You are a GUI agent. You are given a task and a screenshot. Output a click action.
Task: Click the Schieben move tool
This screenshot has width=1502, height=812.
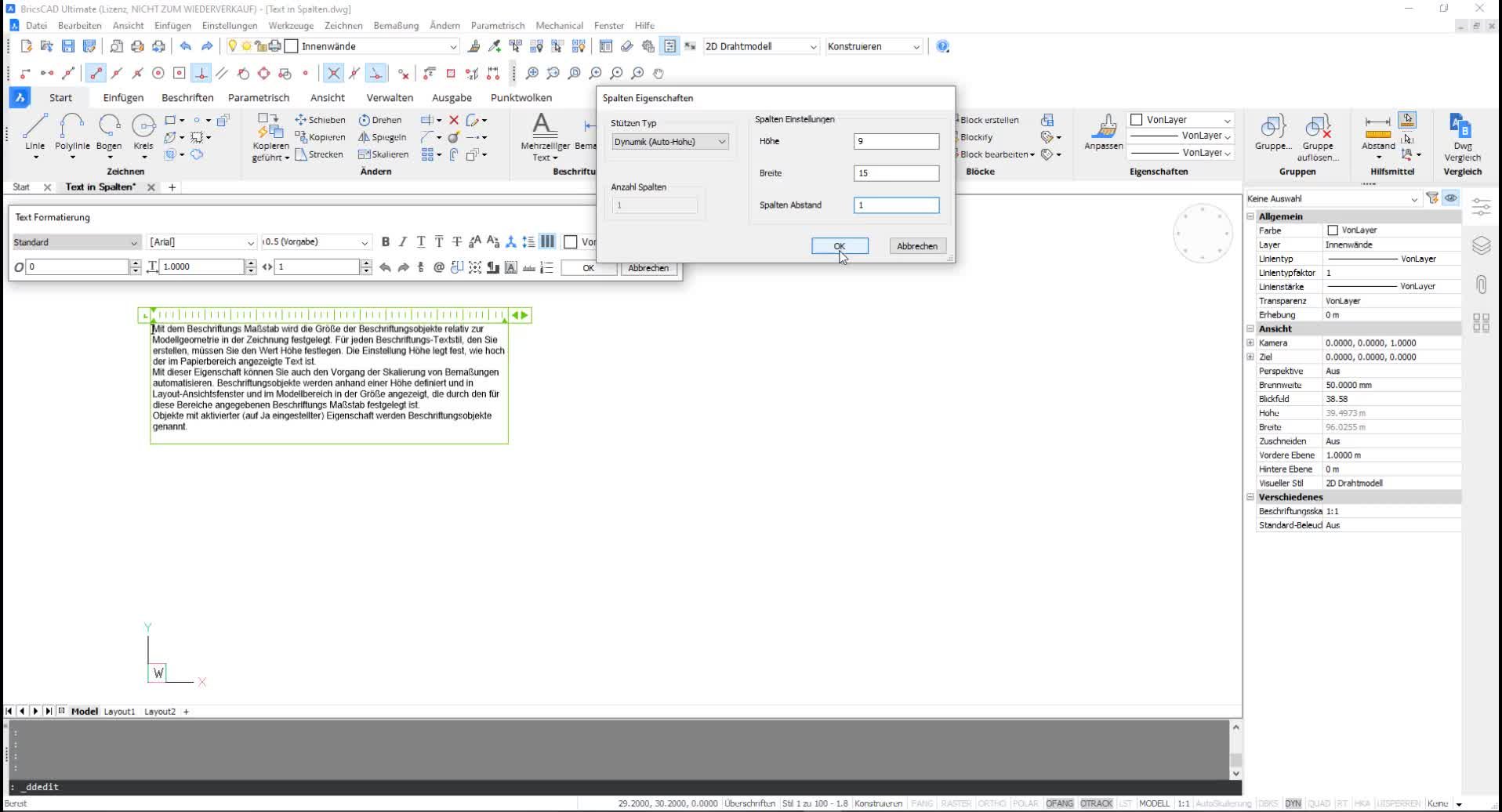click(320, 120)
